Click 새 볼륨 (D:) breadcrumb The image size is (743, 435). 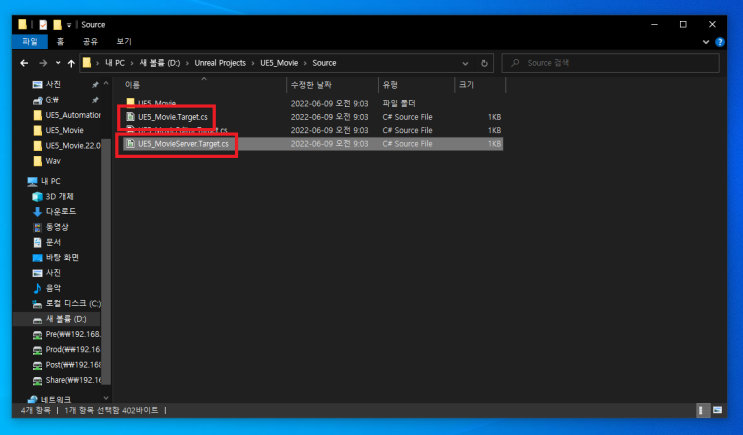(160, 63)
